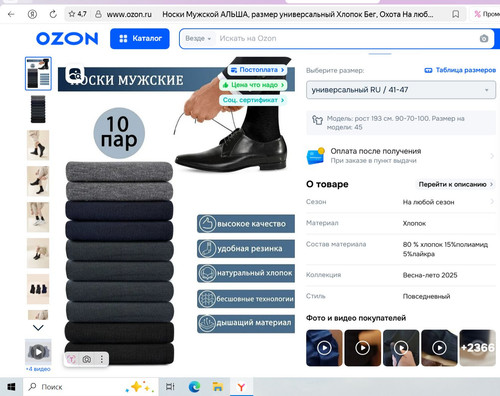Go back with the browser back arrow
This screenshot has width=500, height=396.
point(11,14)
